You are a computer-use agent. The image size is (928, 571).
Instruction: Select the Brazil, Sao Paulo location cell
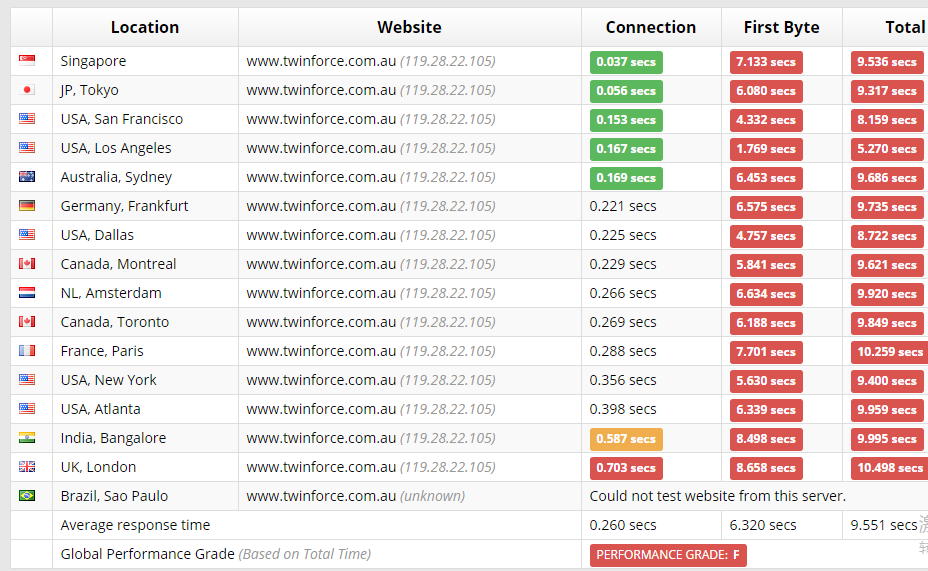[145, 496]
